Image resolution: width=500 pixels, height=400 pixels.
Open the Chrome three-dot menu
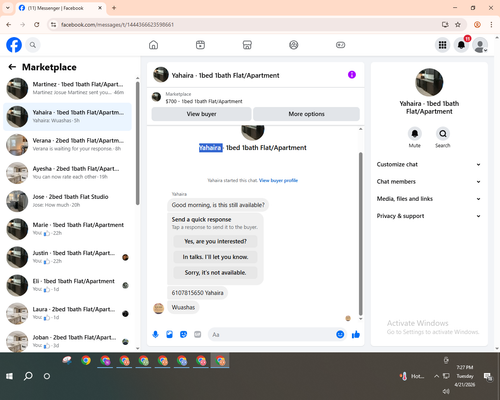point(491,24)
